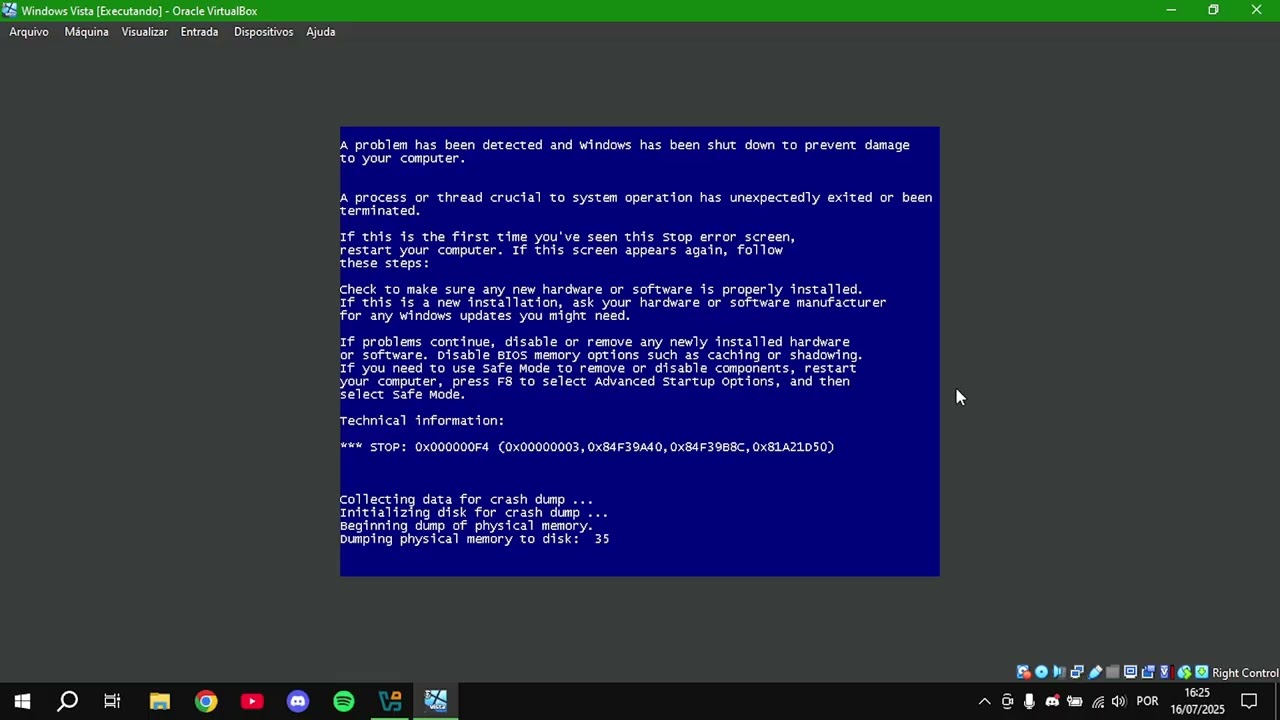The height and width of the screenshot is (720, 1280).
Task: Click 'Beginning dump of physical memory' line
Action: point(466,526)
